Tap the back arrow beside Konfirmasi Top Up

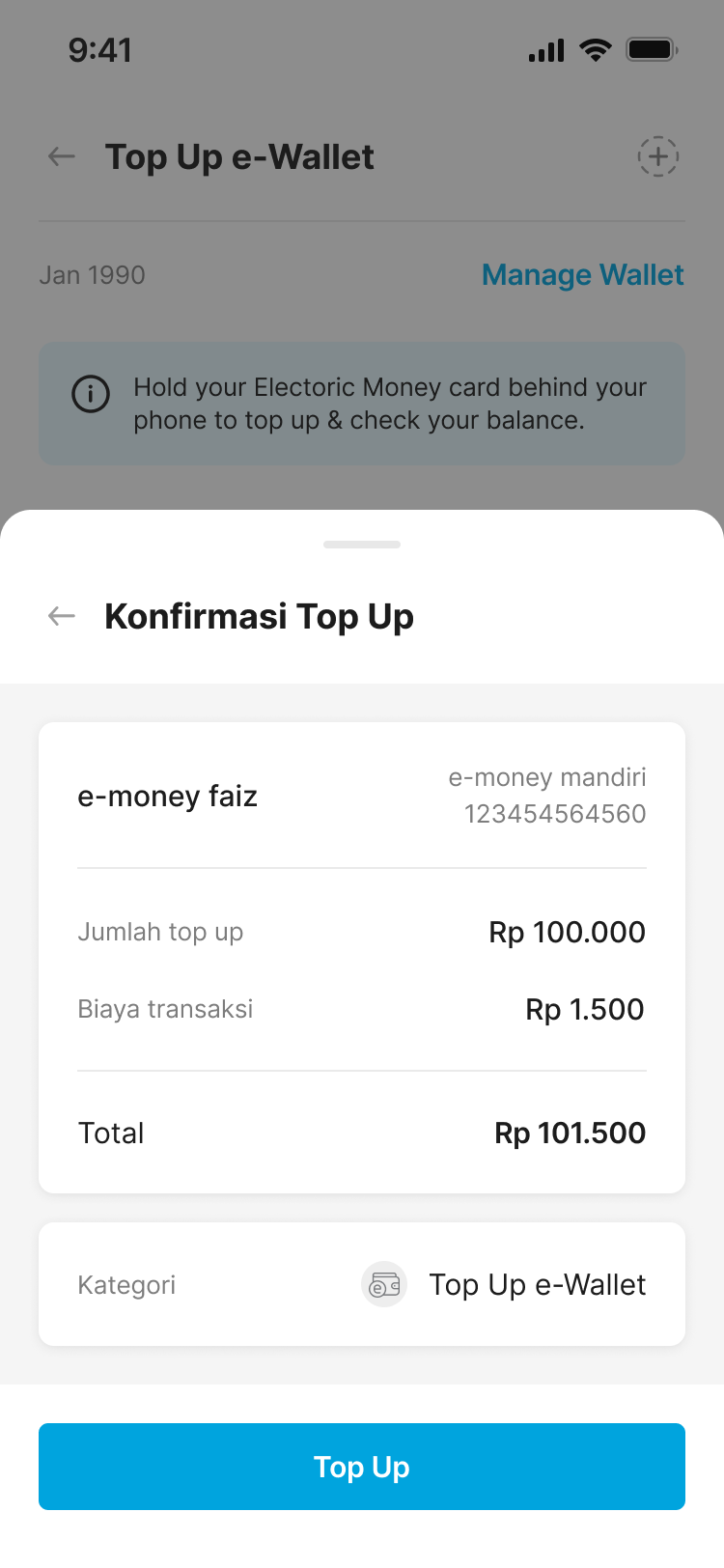pyautogui.click(x=62, y=616)
